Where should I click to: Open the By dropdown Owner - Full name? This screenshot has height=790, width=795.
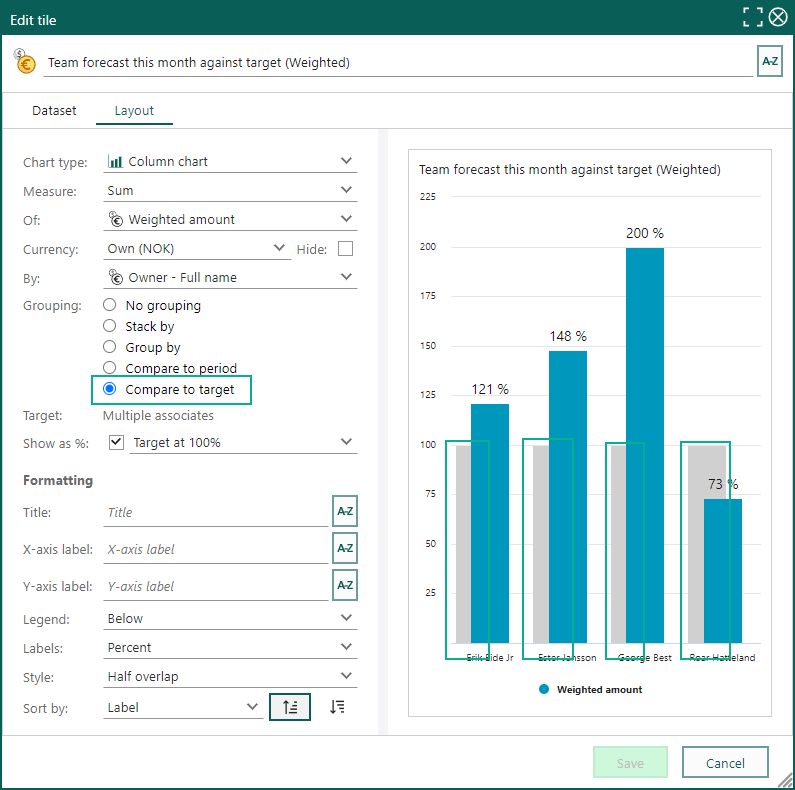[230, 277]
